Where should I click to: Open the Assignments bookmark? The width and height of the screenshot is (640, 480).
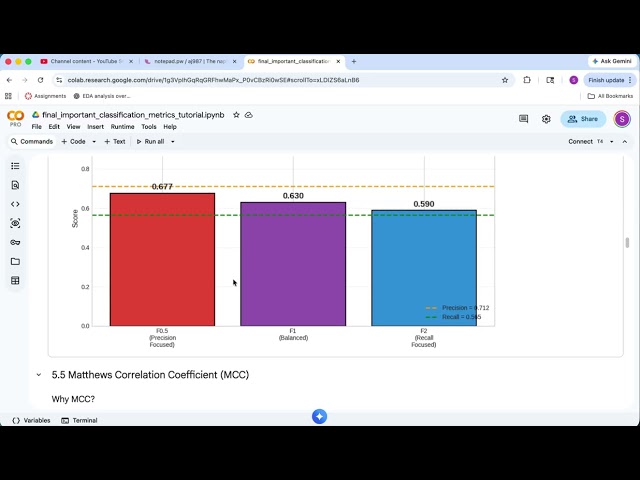[45, 96]
